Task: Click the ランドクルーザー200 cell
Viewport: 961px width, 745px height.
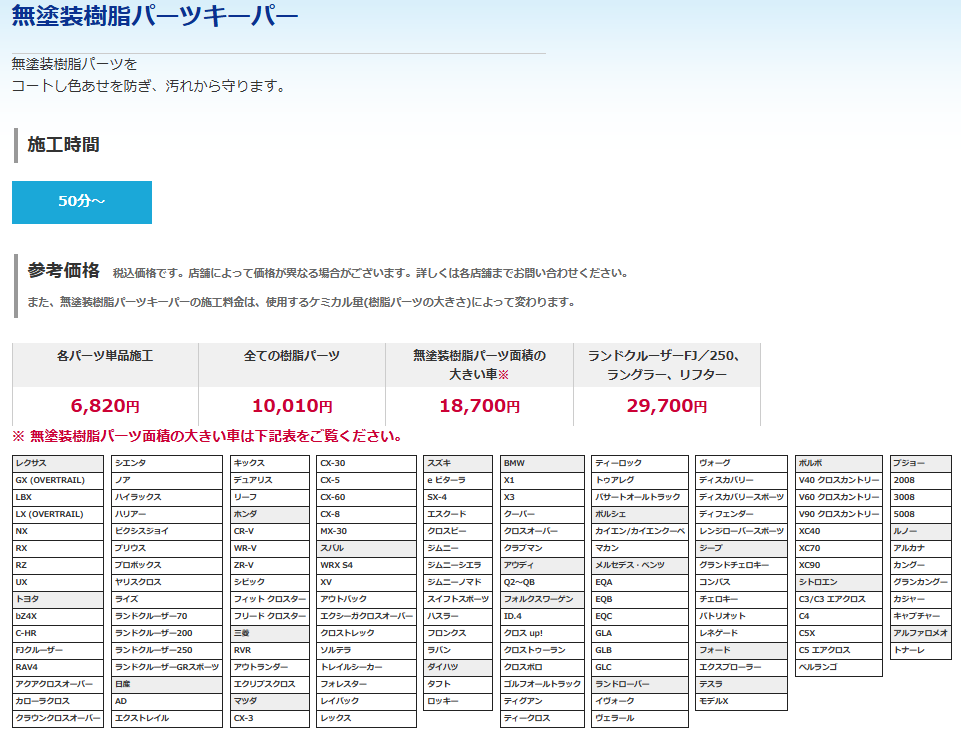Action: tap(167, 633)
